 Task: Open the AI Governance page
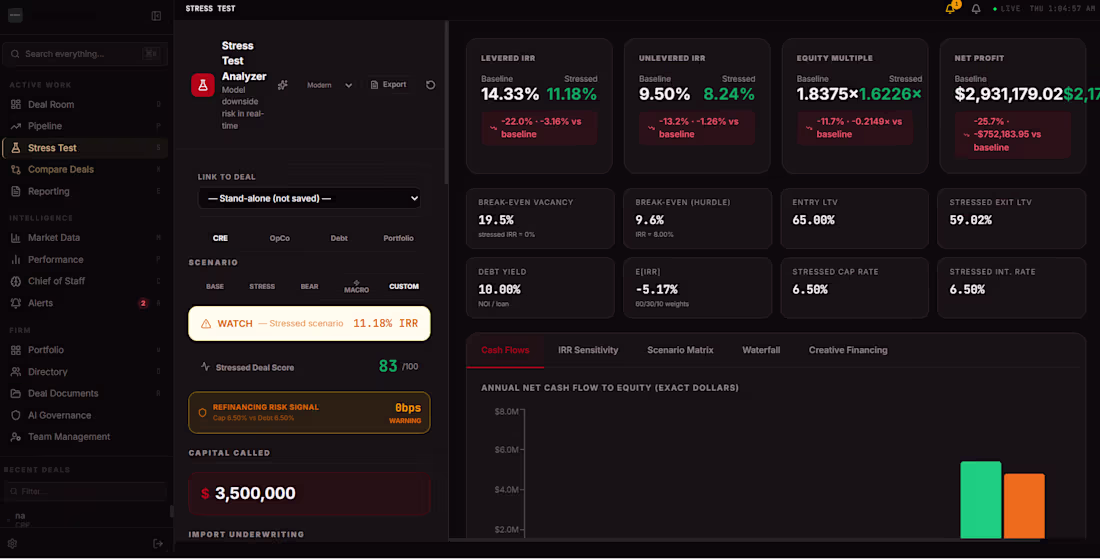pos(86,415)
